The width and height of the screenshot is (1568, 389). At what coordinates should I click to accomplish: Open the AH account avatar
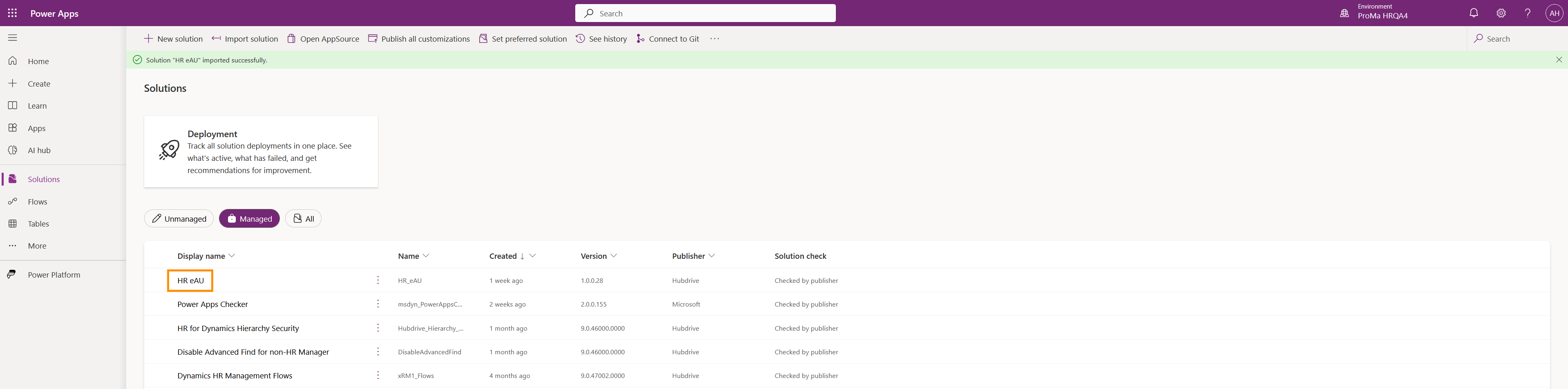[1555, 13]
